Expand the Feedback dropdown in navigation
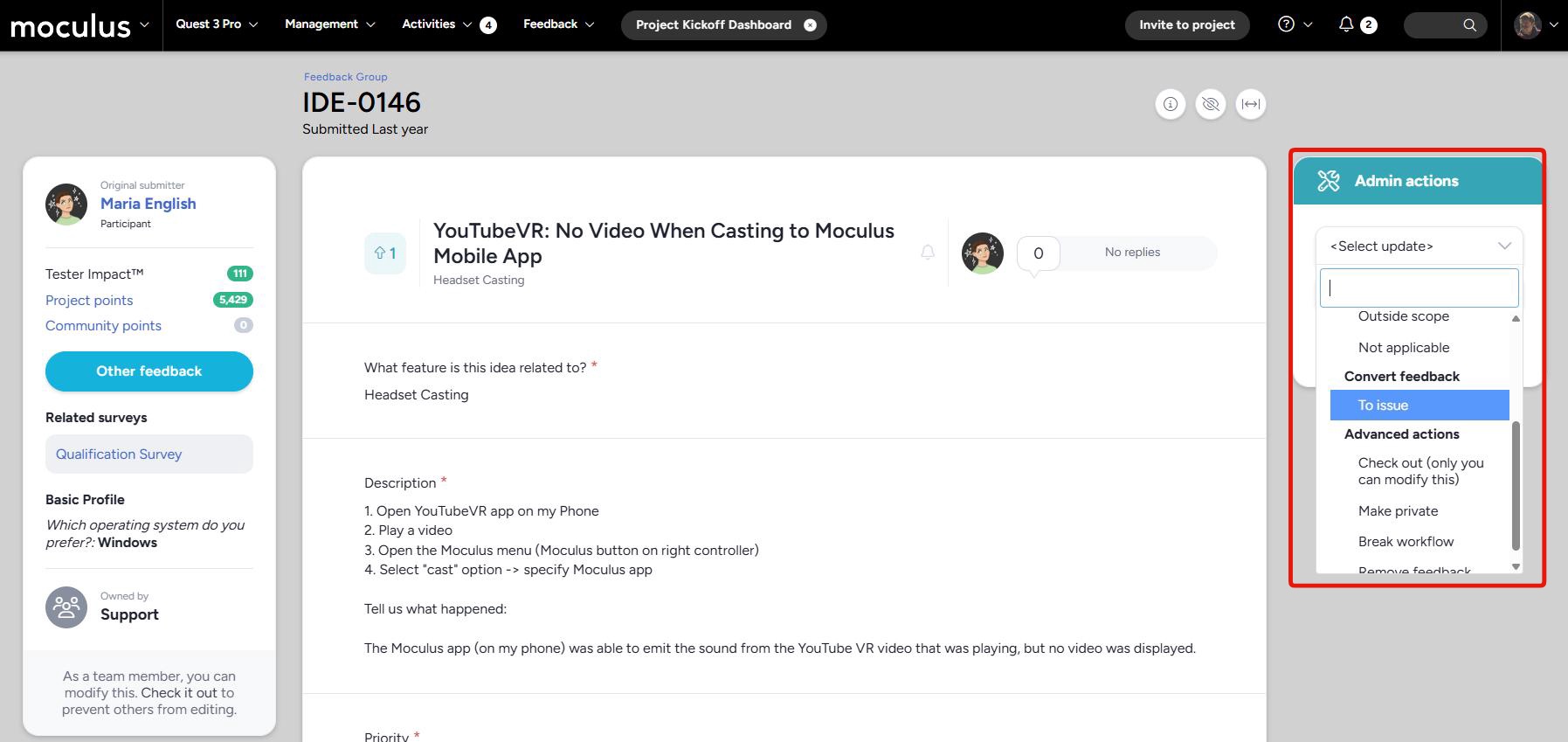Screen dimensions: 1568x742 [x=558, y=24]
